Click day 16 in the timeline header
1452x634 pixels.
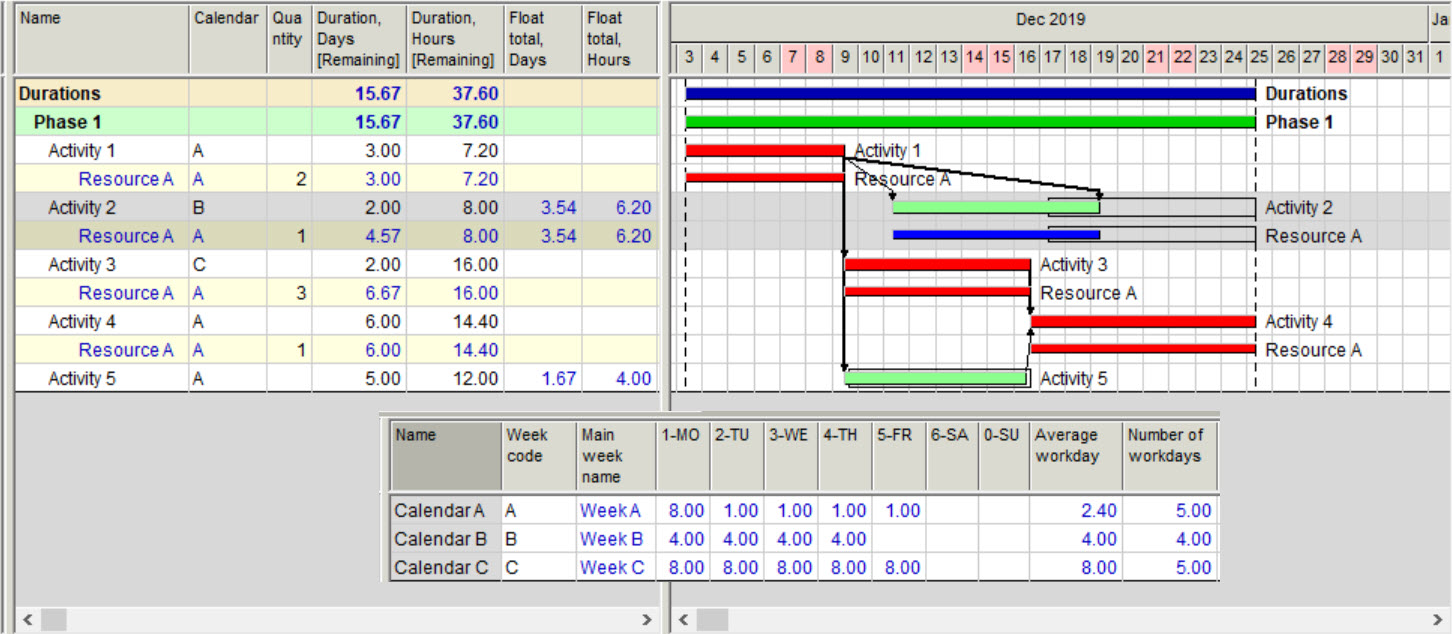tap(1027, 57)
